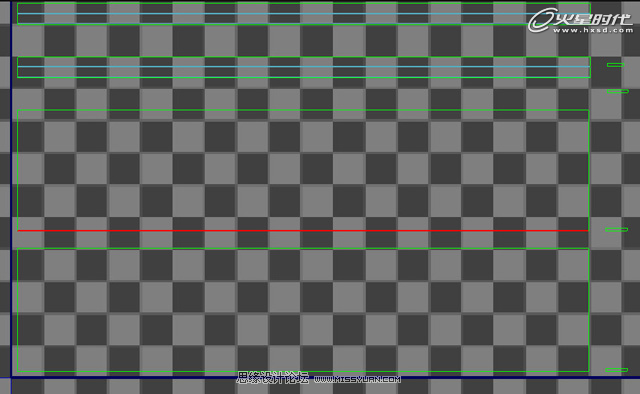Click the top border edge of the shell containing the red line
This screenshot has height=394, width=640.
pos(303,110)
